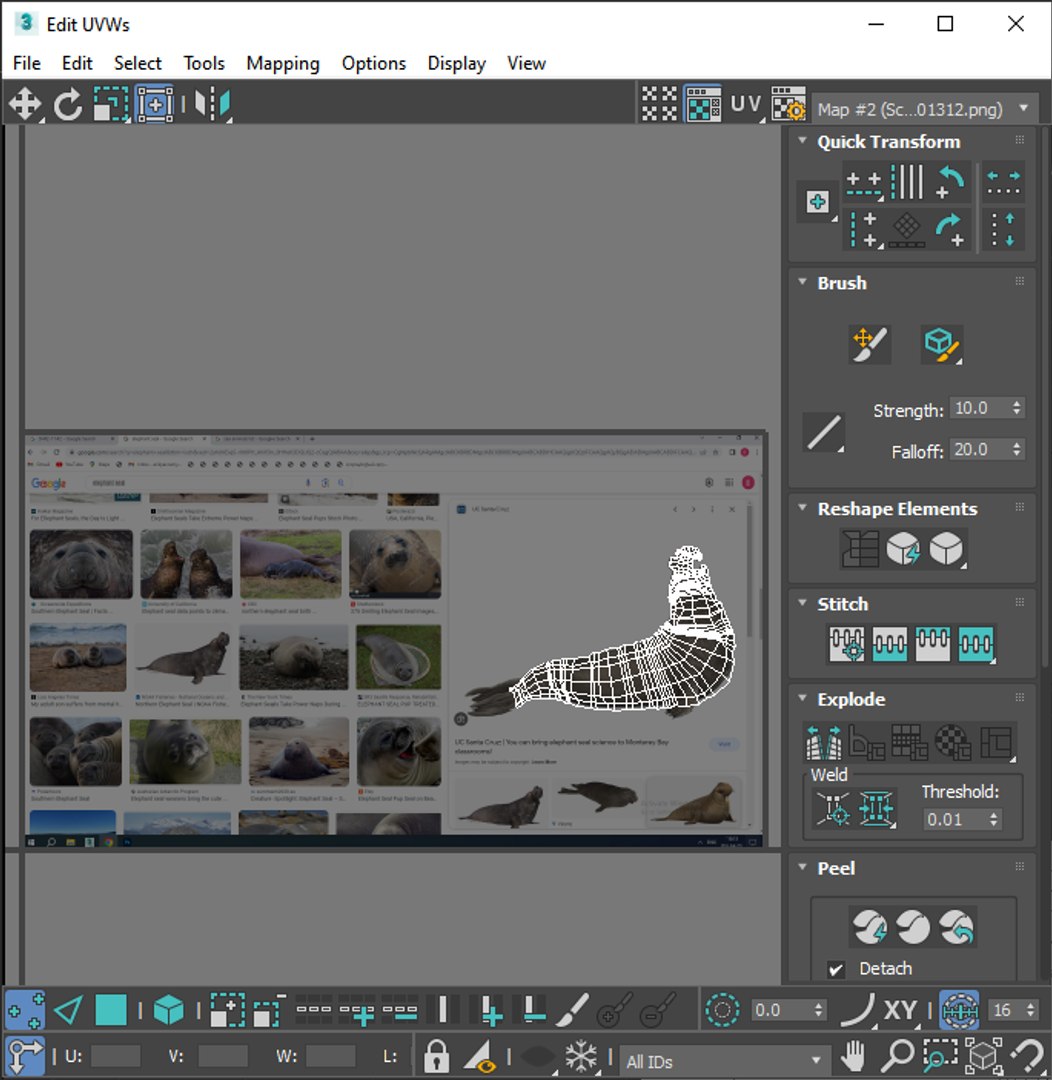Image resolution: width=1052 pixels, height=1080 pixels.
Task: Activate the Freeform mode tool
Action: [155, 105]
